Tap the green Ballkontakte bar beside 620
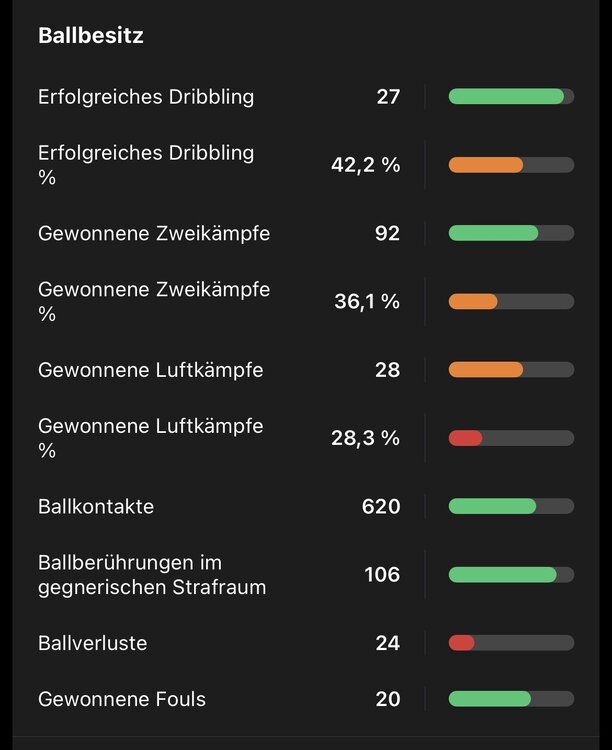 pos(511,507)
